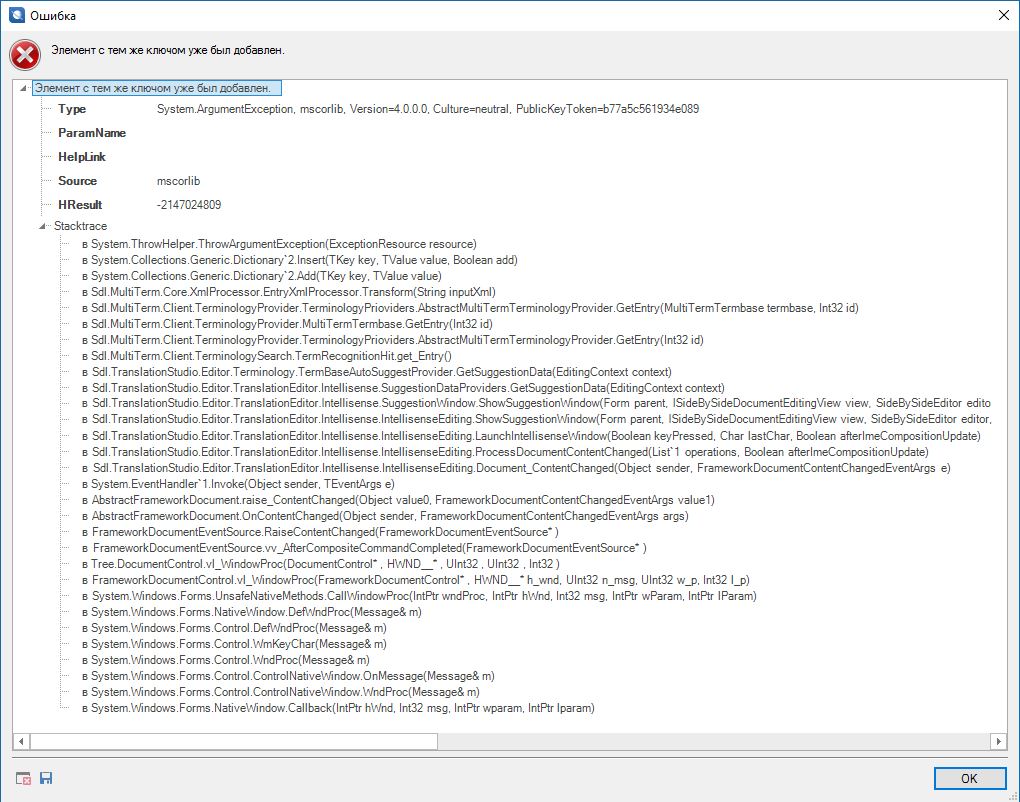Click the horizontal scrollbar thumb

coord(234,741)
